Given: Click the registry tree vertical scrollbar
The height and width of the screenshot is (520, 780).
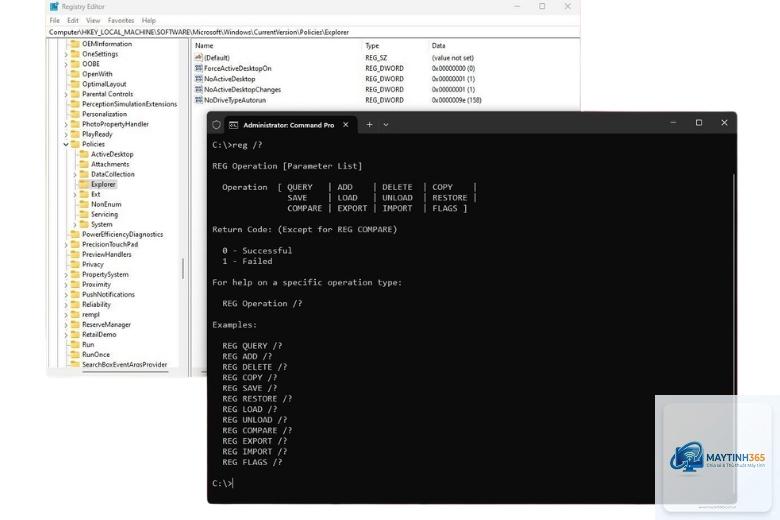Looking at the screenshot, I should (x=183, y=269).
